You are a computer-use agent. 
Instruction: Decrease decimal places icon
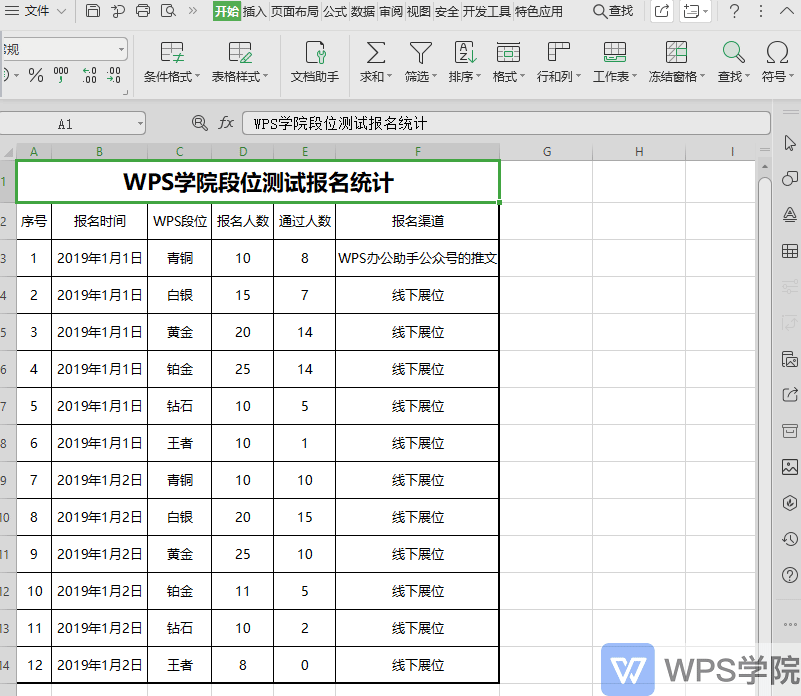pyautogui.click(x=113, y=75)
